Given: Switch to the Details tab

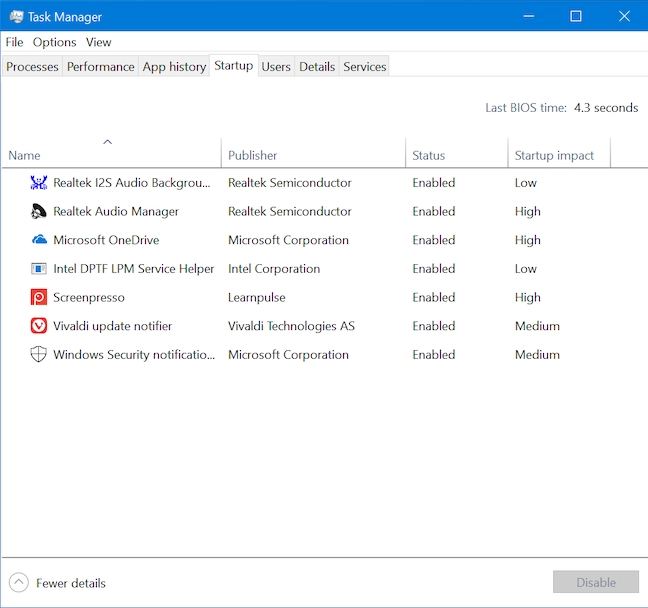Looking at the screenshot, I should pyautogui.click(x=317, y=67).
